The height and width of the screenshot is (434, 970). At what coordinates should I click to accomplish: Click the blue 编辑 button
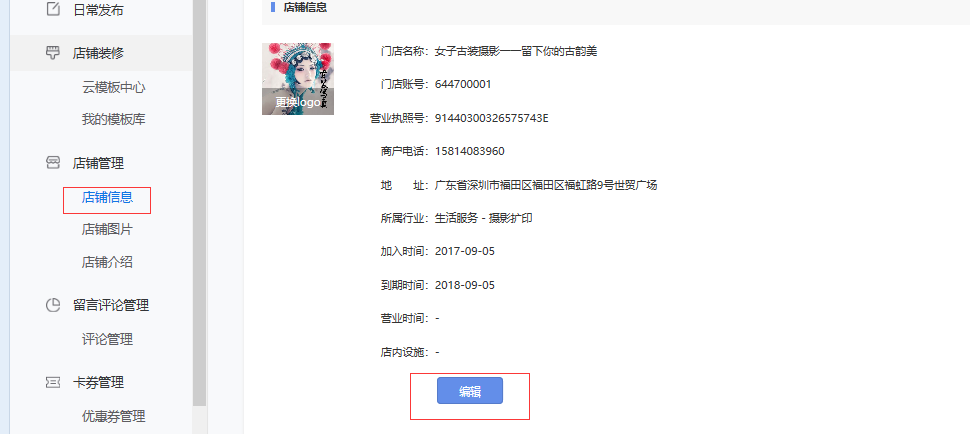(x=470, y=391)
